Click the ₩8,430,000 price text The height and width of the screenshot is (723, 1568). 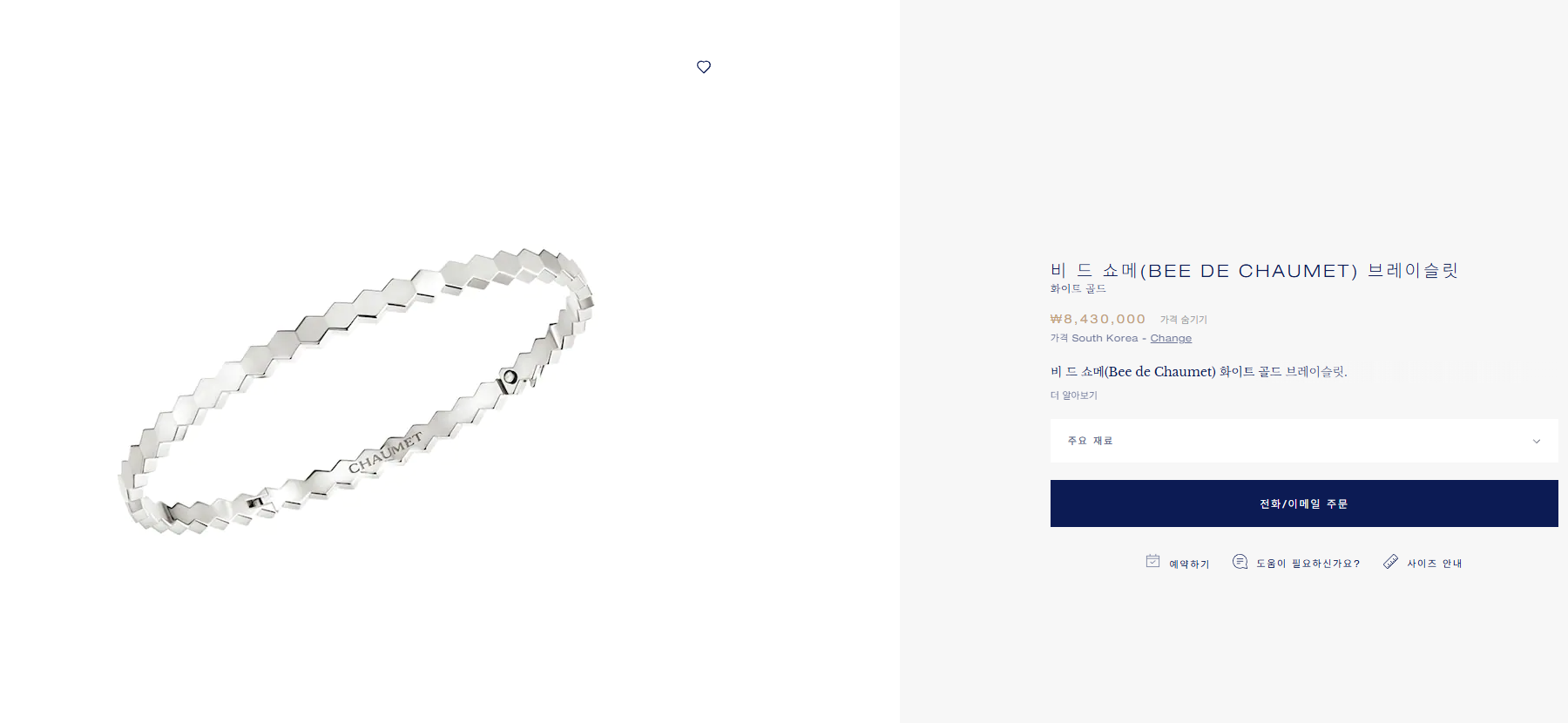(x=1098, y=320)
